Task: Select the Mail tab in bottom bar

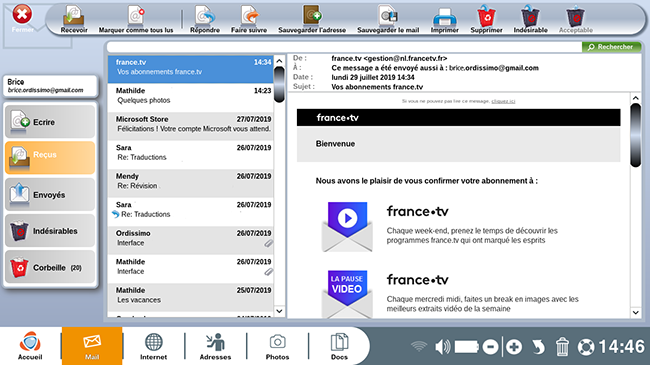Action: point(92,346)
